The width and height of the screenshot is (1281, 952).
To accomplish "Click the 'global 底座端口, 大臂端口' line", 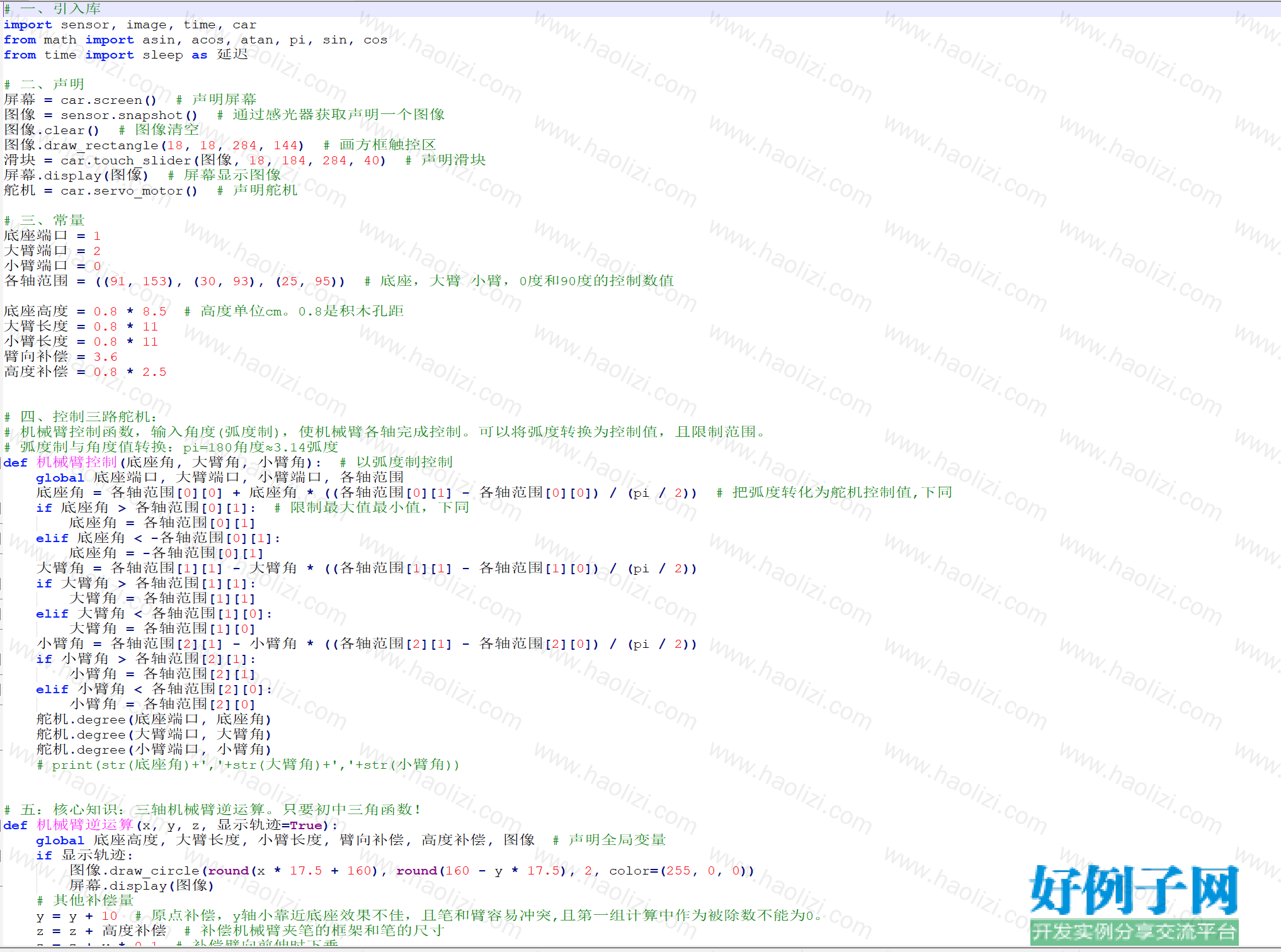I will point(220,477).
